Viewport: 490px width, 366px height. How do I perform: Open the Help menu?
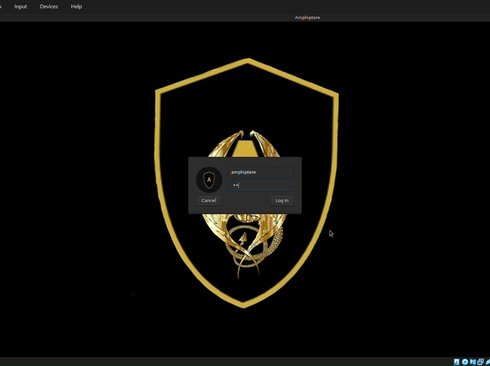click(x=76, y=6)
